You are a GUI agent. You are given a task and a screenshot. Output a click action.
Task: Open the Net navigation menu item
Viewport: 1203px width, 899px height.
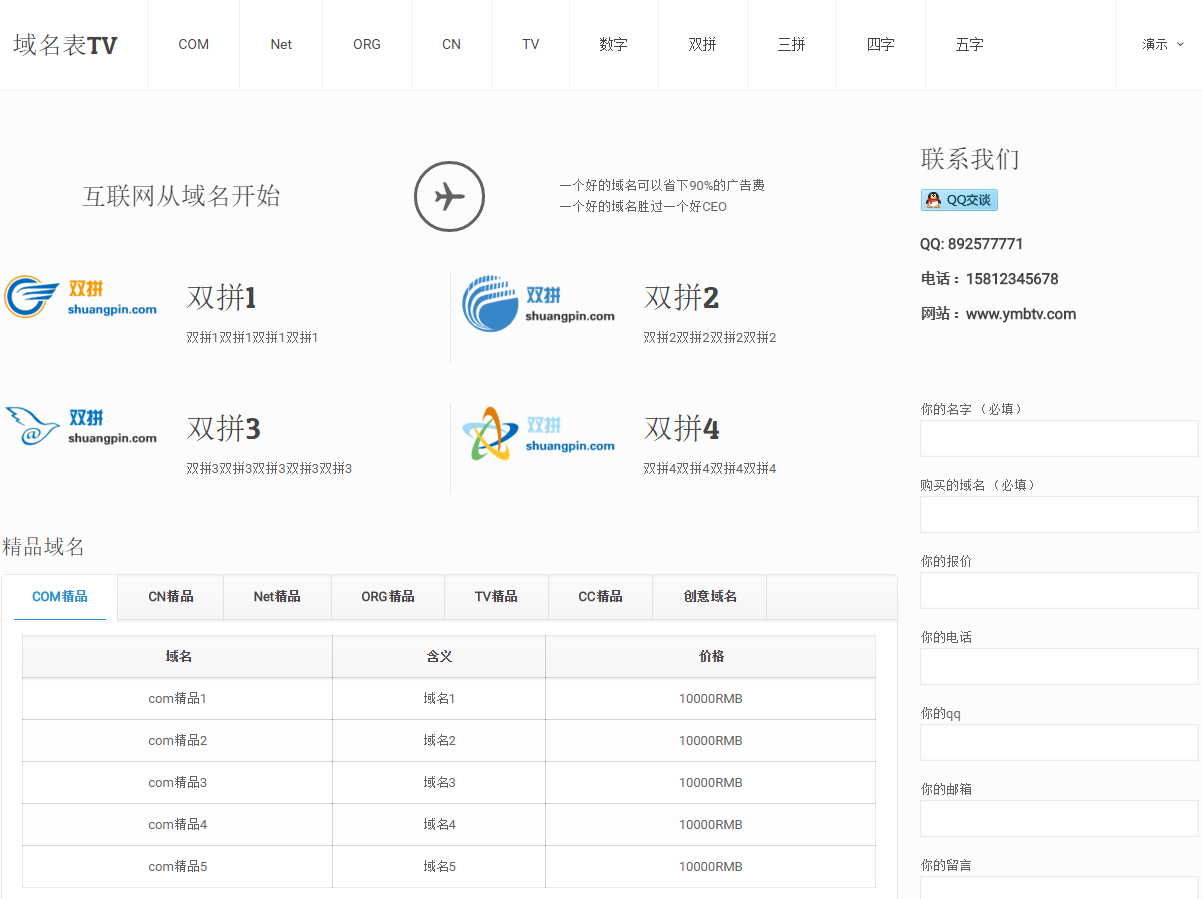pos(281,45)
